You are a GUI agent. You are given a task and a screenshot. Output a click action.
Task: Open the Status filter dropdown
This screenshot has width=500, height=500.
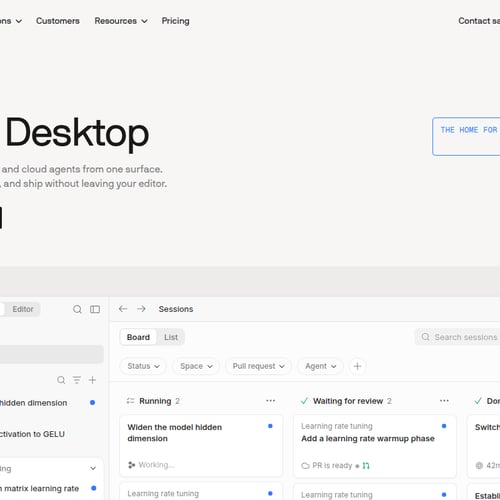click(x=143, y=366)
